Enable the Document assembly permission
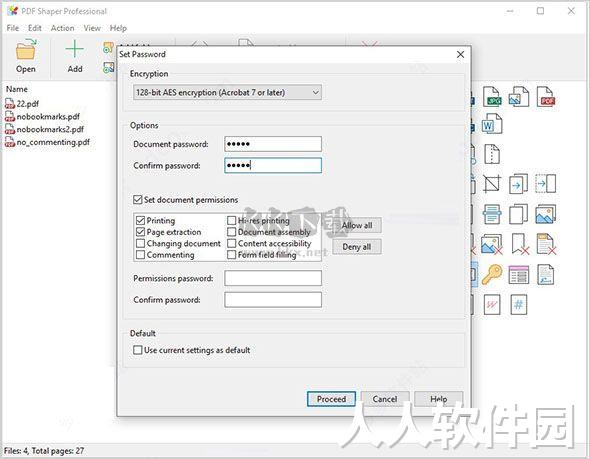This screenshot has width=590, height=459. click(231, 232)
